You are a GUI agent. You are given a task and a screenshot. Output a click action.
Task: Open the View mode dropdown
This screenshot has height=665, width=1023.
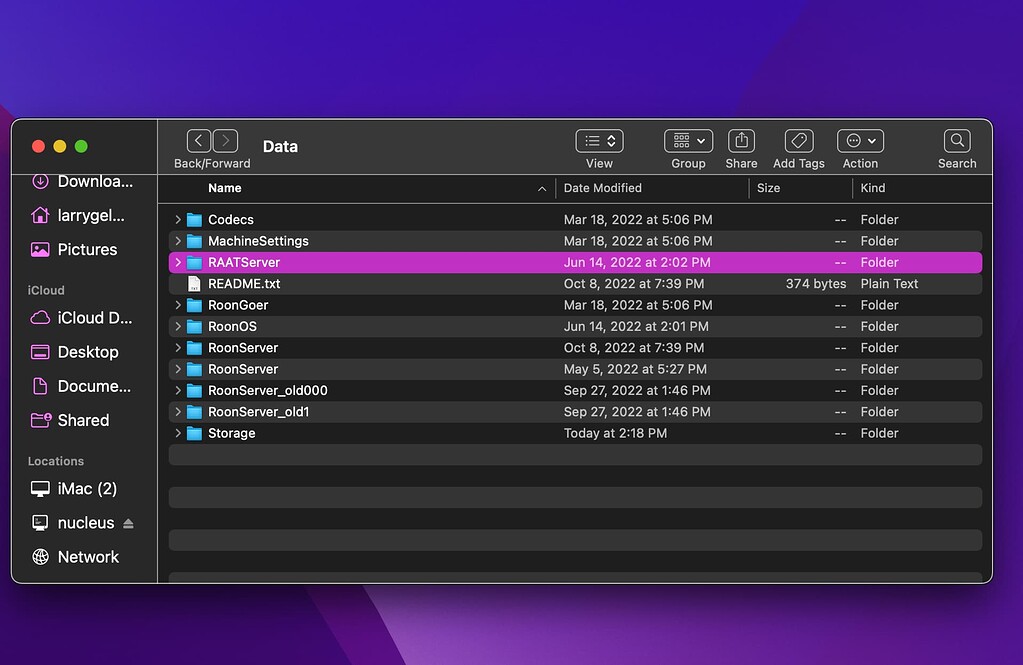[x=599, y=140]
